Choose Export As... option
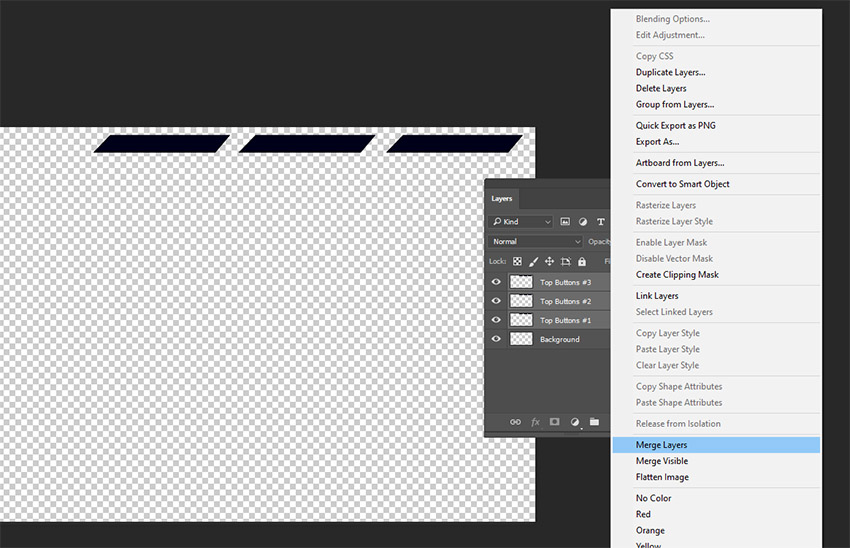The height and width of the screenshot is (548, 850). pyautogui.click(x=658, y=142)
